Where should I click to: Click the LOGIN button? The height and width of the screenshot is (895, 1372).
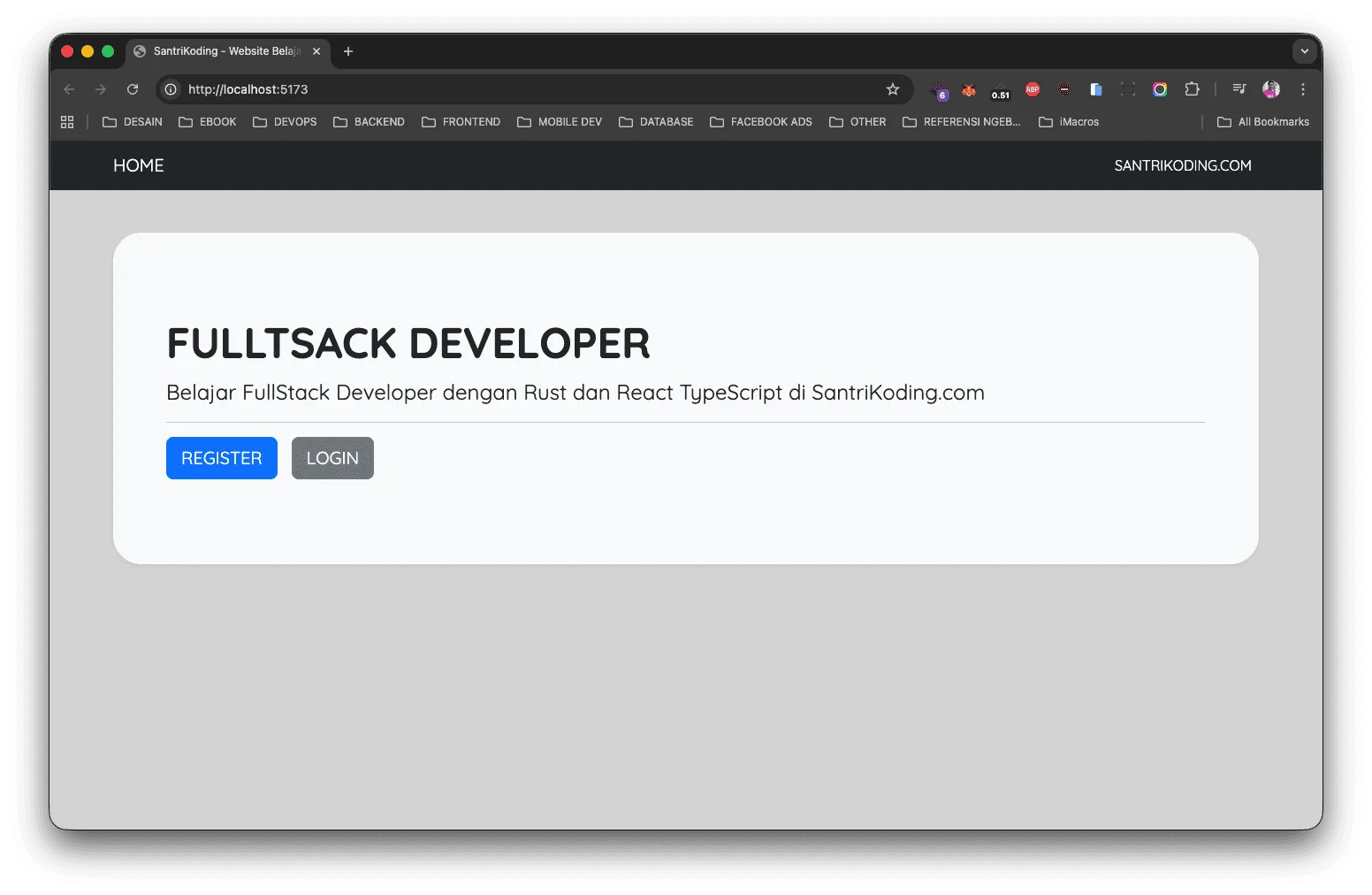point(332,458)
